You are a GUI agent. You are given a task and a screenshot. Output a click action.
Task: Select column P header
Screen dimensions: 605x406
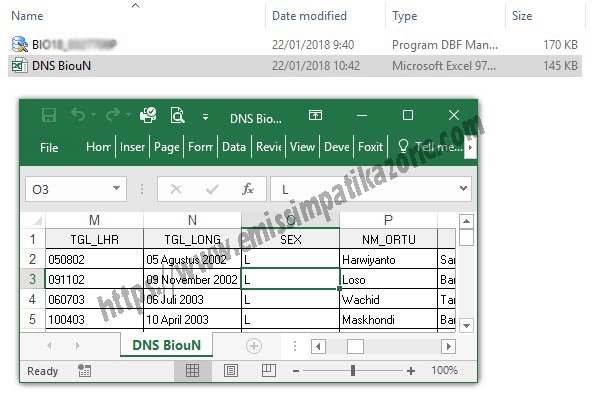[388, 220]
